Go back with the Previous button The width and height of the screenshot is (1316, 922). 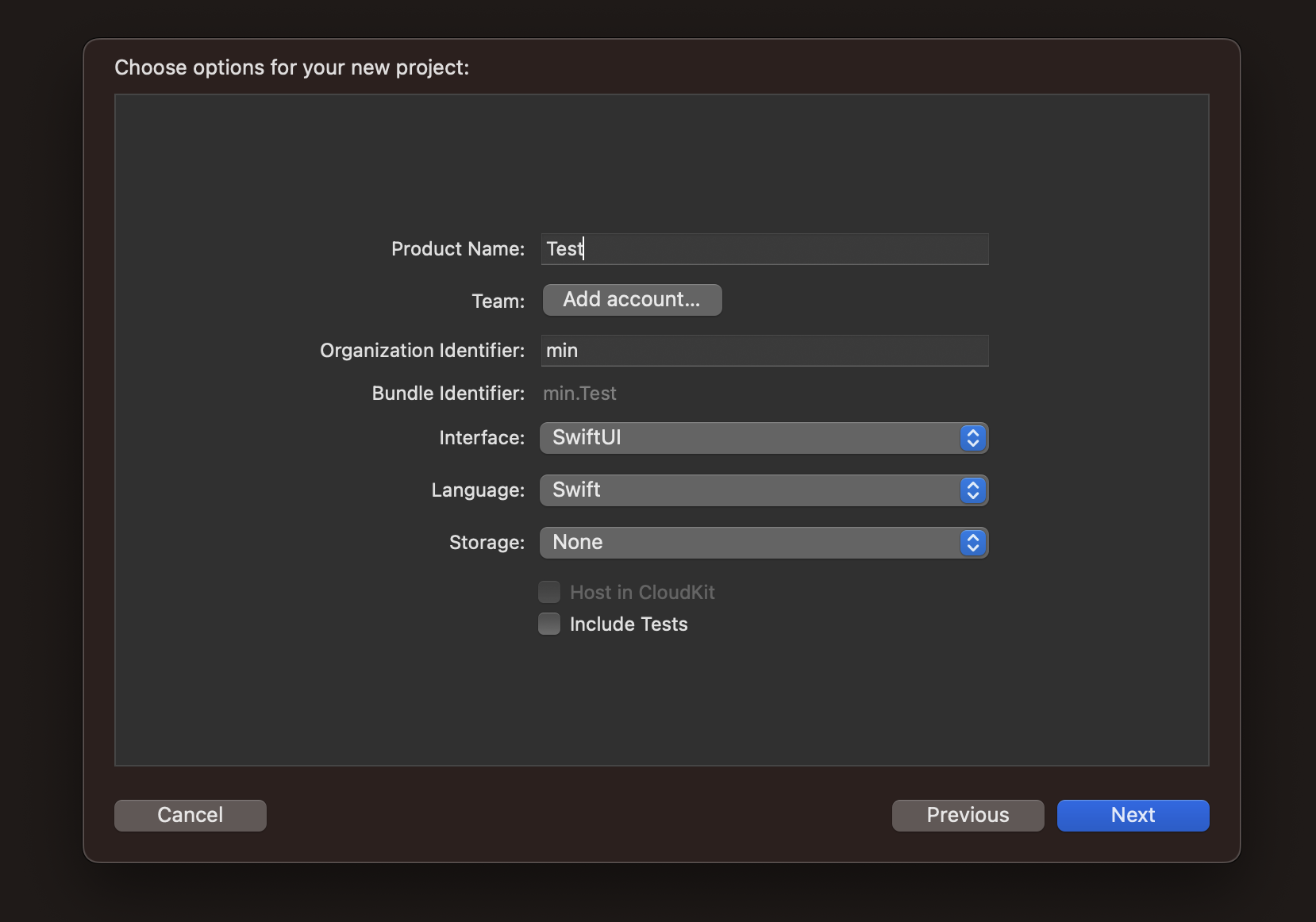pyautogui.click(x=968, y=816)
